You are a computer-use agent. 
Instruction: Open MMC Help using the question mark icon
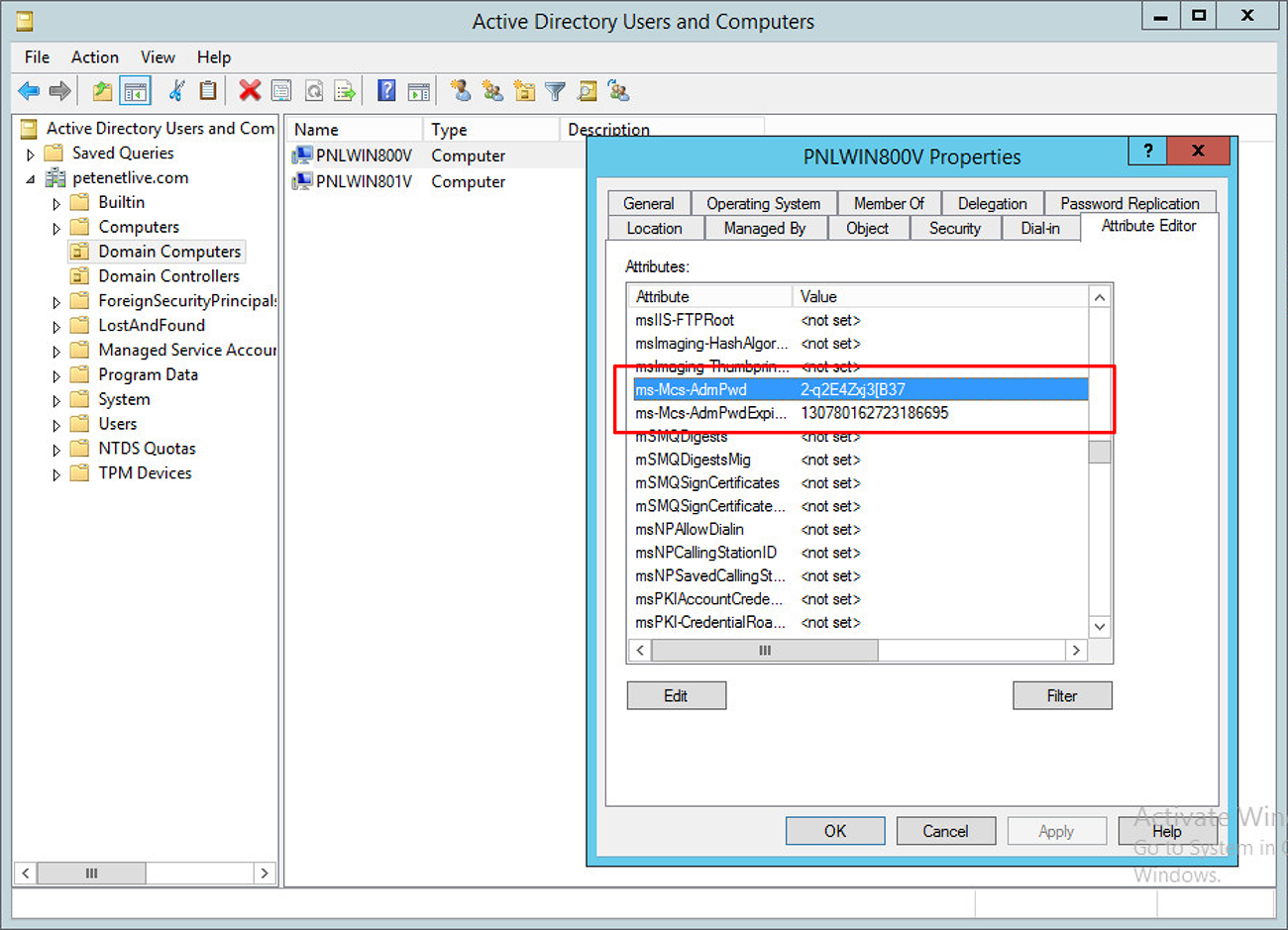click(386, 90)
